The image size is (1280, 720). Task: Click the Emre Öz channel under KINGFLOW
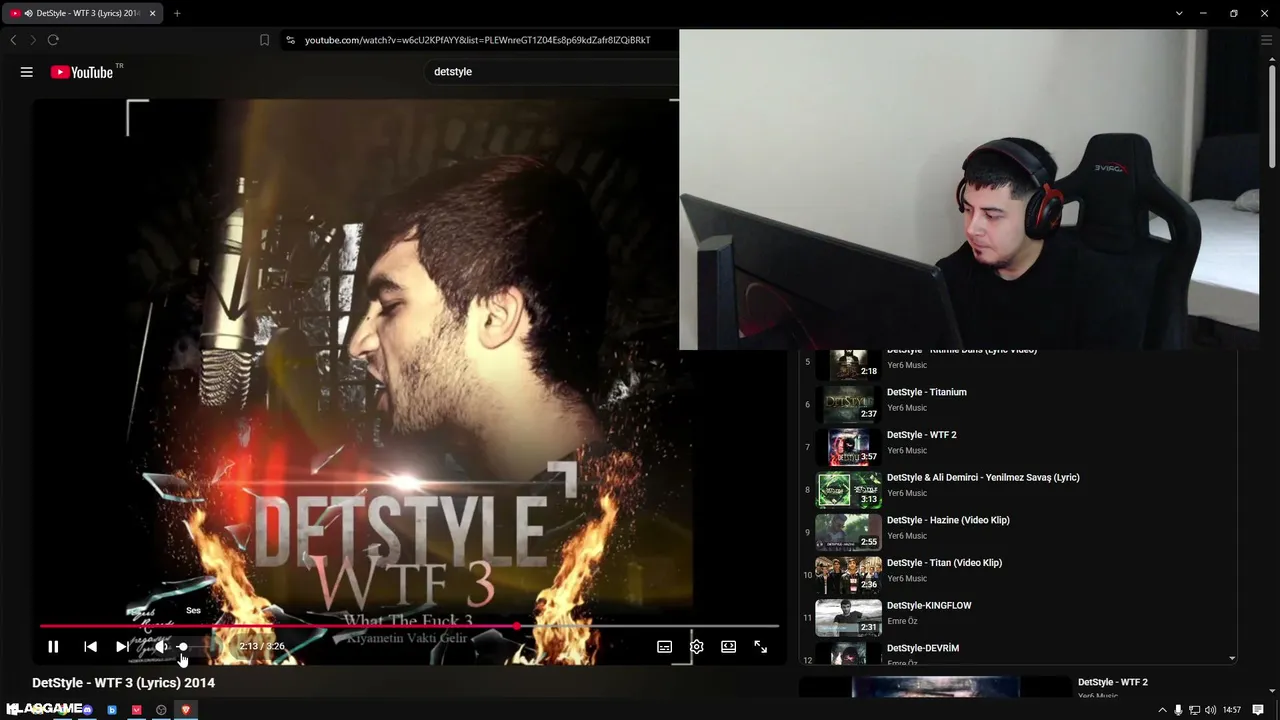pyautogui.click(x=902, y=621)
